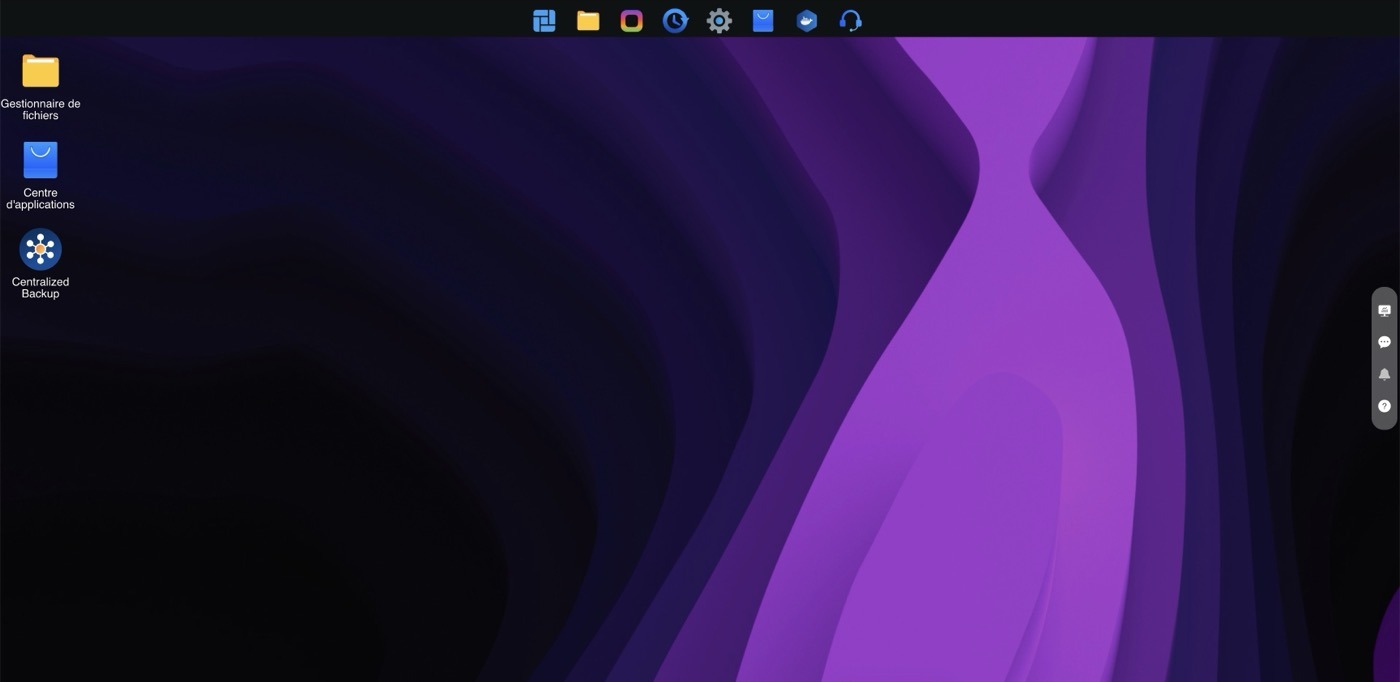1400x682 pixels.
Task: Open the headset support icon in top bar
Action: pyautogui.click(x=851, y=21)
